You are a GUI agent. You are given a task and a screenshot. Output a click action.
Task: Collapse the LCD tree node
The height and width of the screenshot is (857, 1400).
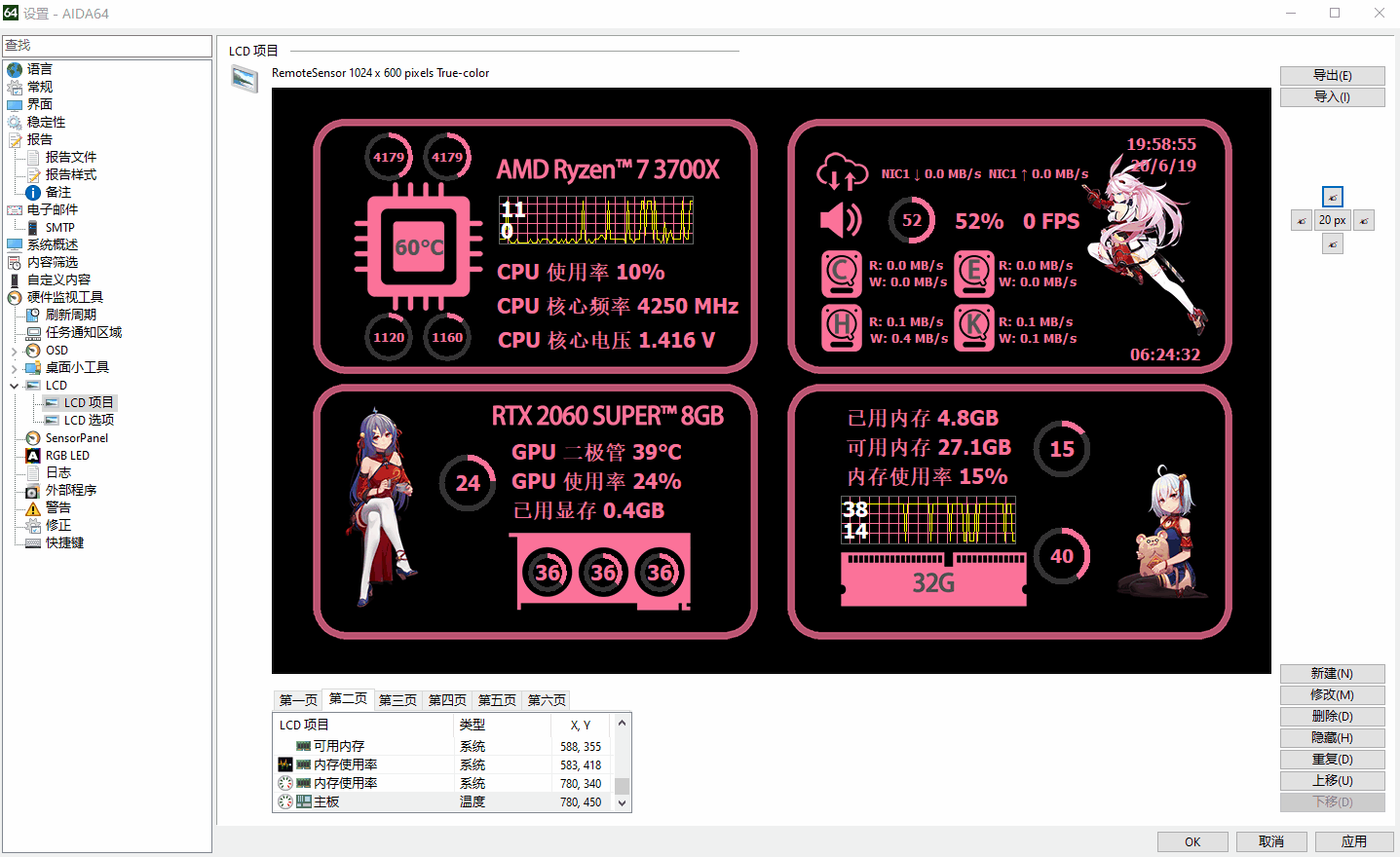click(x=14, y=386)
